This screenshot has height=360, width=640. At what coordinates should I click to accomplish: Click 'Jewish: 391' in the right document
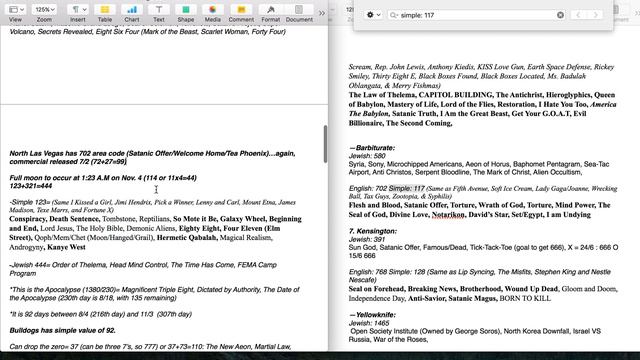coord(367,239)
